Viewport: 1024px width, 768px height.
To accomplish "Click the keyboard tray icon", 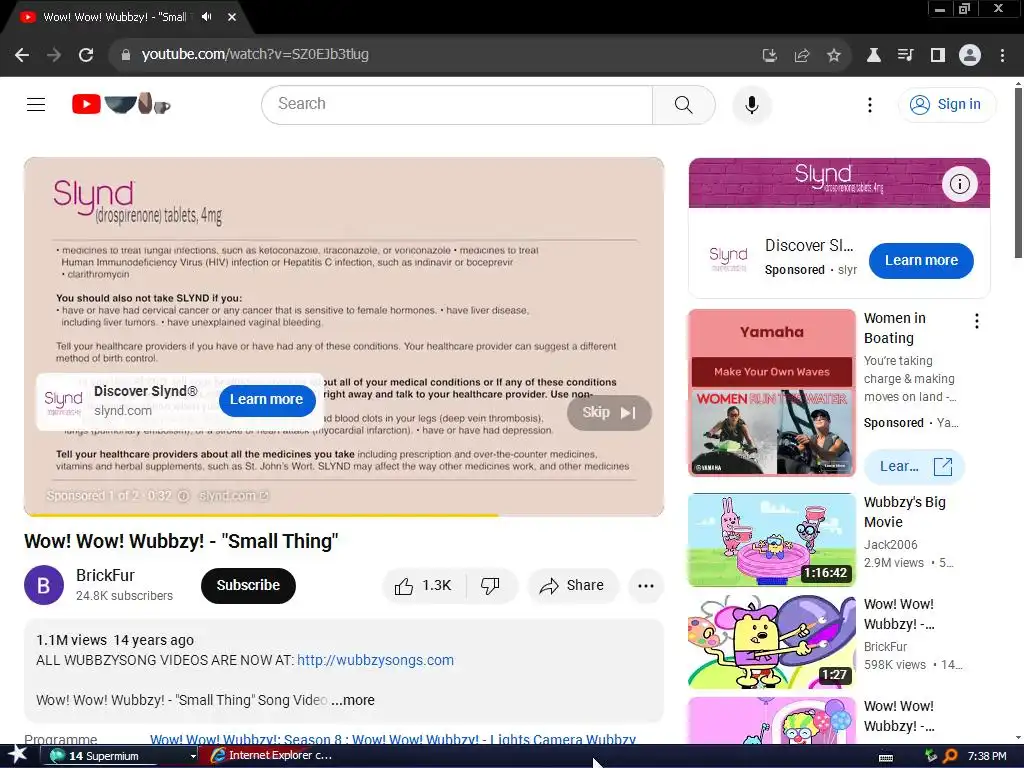I will click(x=886, y=758).
